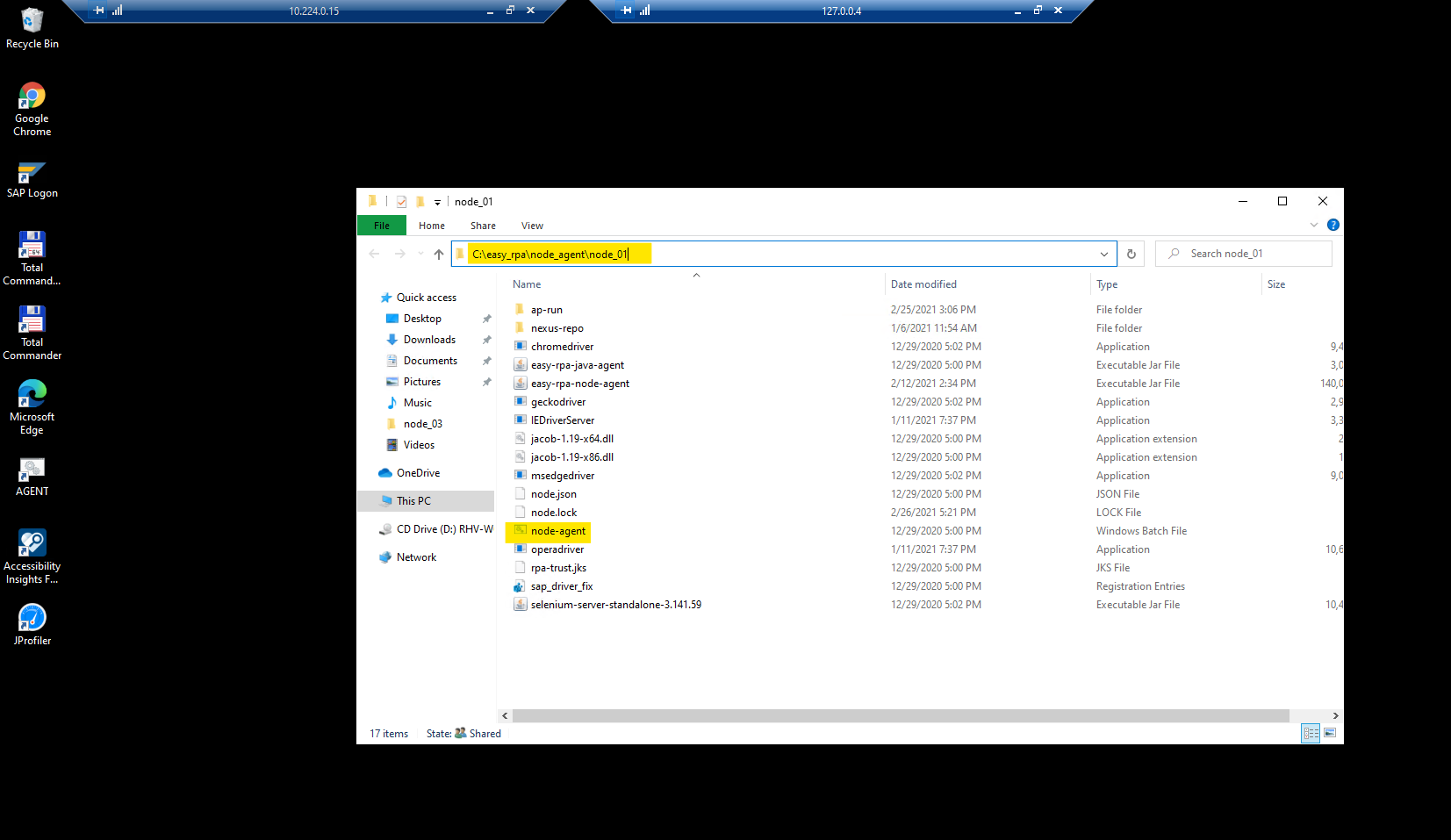Screen dimensions: 1451x840
Task: Switch to large icons view in status bar
Action: point(1330,733)
